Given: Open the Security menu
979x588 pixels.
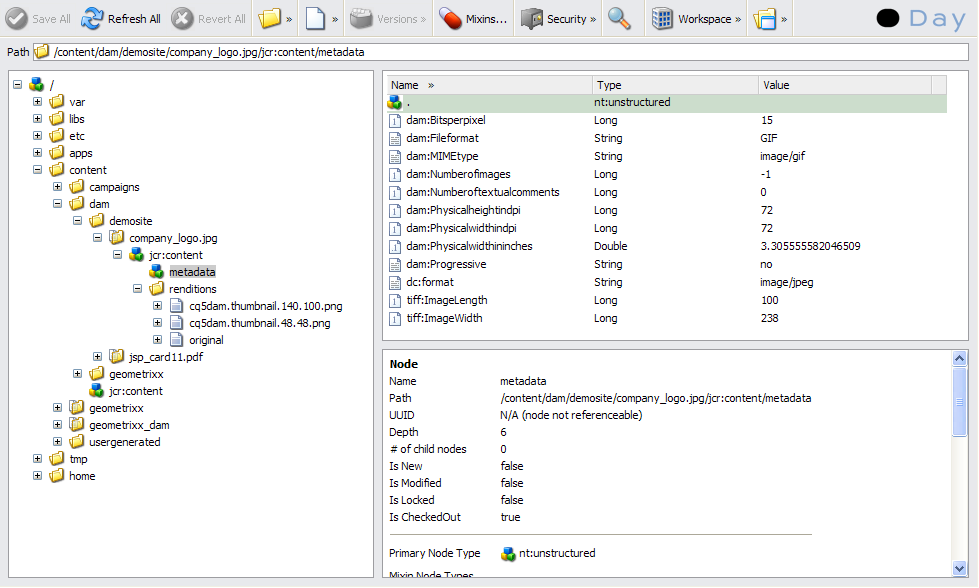Looking at the screenshot, I should coord(558,19).
